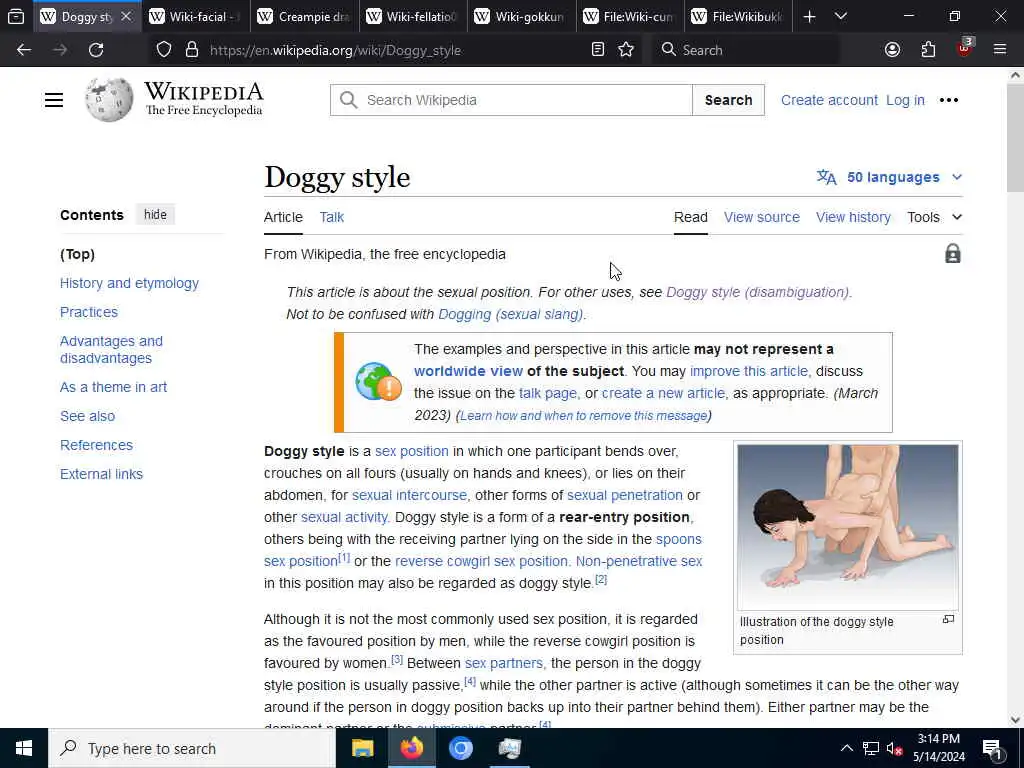Go back with the browser back arrow
The height and width of the screenshot is (768, 1024).
click(x=24, y=50)
